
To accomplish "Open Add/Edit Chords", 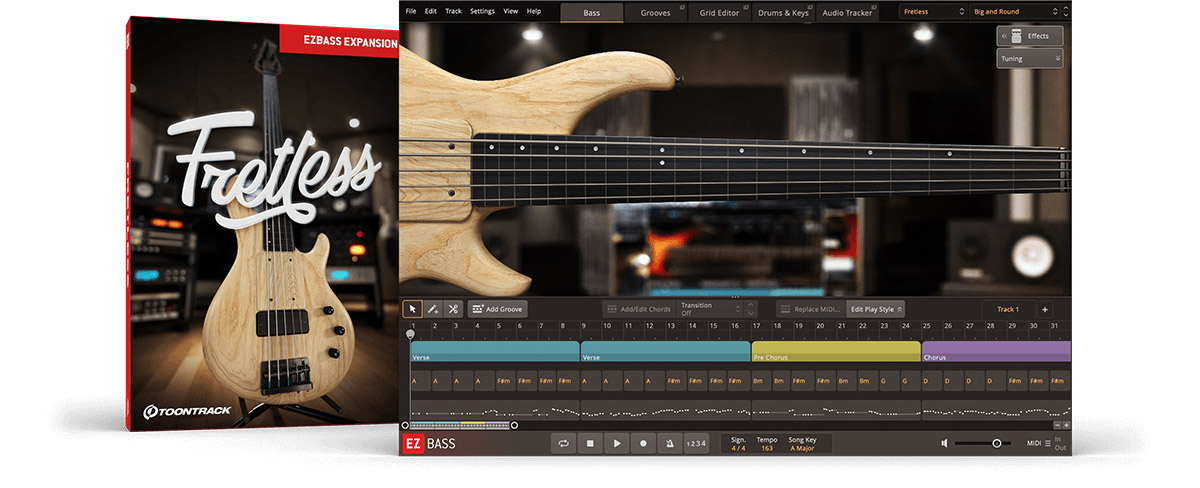I will [638, 309].
